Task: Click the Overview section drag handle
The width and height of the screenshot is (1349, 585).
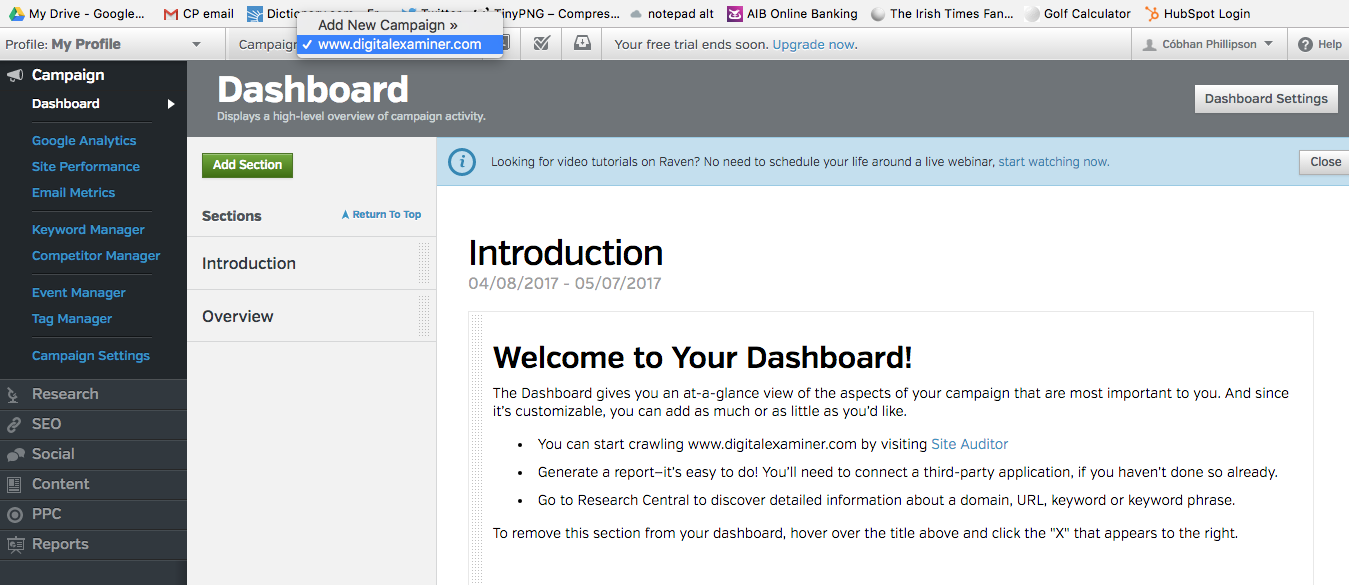Action: pos(424,316)
